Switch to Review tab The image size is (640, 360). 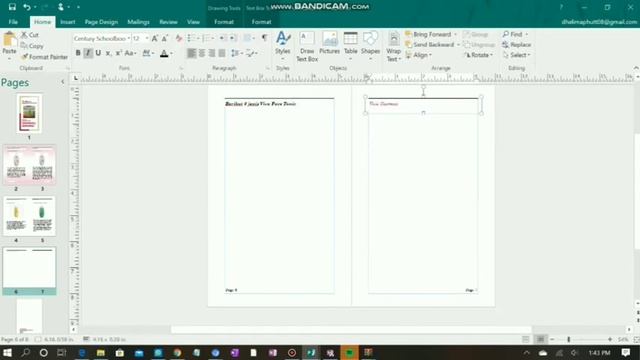click(x=169, y=22)
